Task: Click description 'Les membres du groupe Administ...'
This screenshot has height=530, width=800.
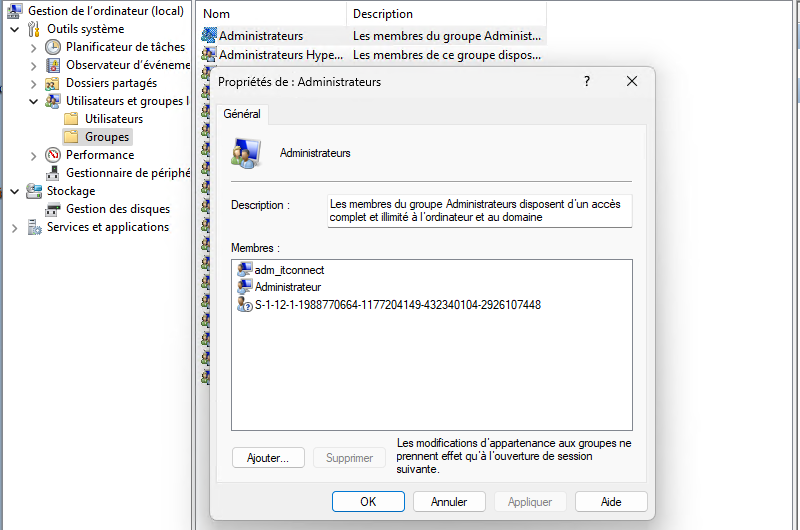Action: click(x=447, y=36)
